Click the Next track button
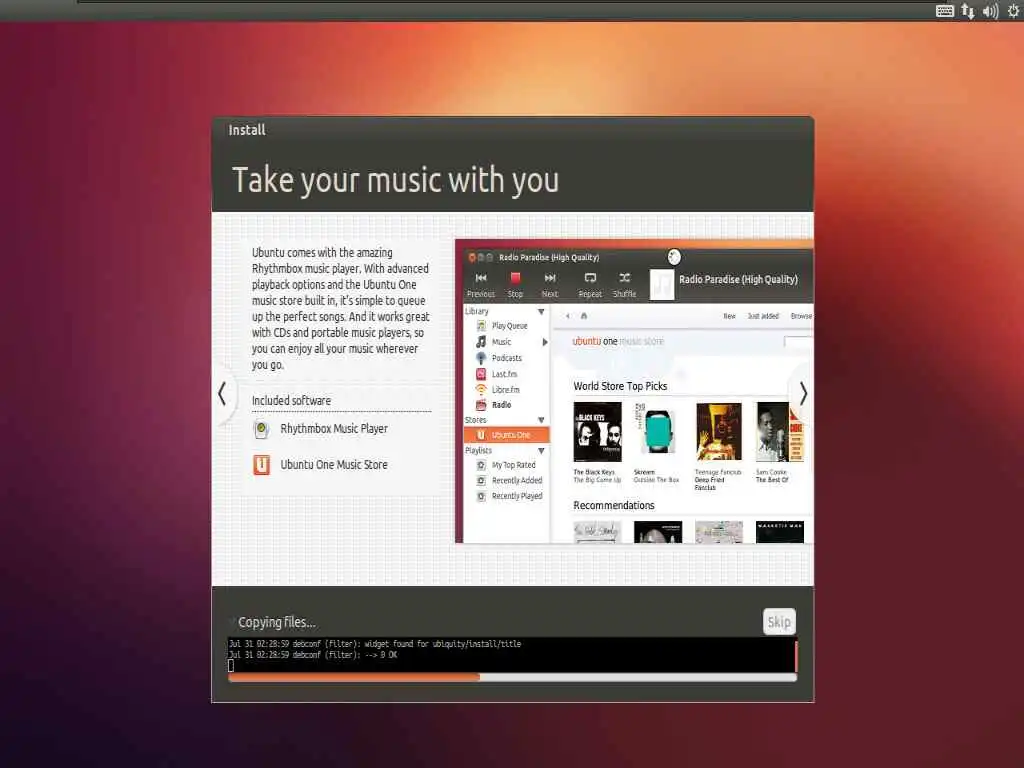The width and height of the screenshot is (1024, 768). pos(550,284)
